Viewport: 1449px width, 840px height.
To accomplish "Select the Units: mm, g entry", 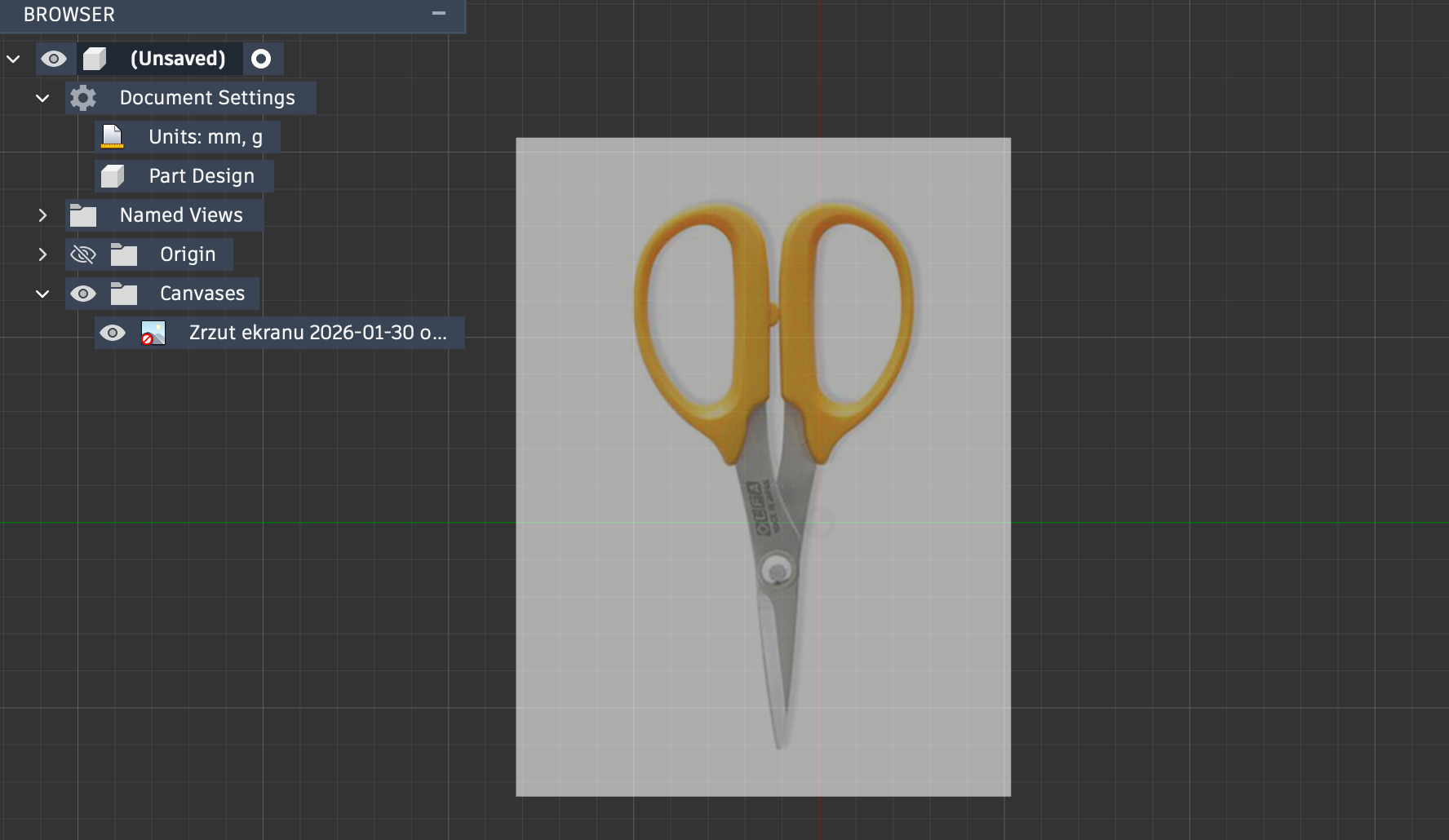I will [205, 137].
